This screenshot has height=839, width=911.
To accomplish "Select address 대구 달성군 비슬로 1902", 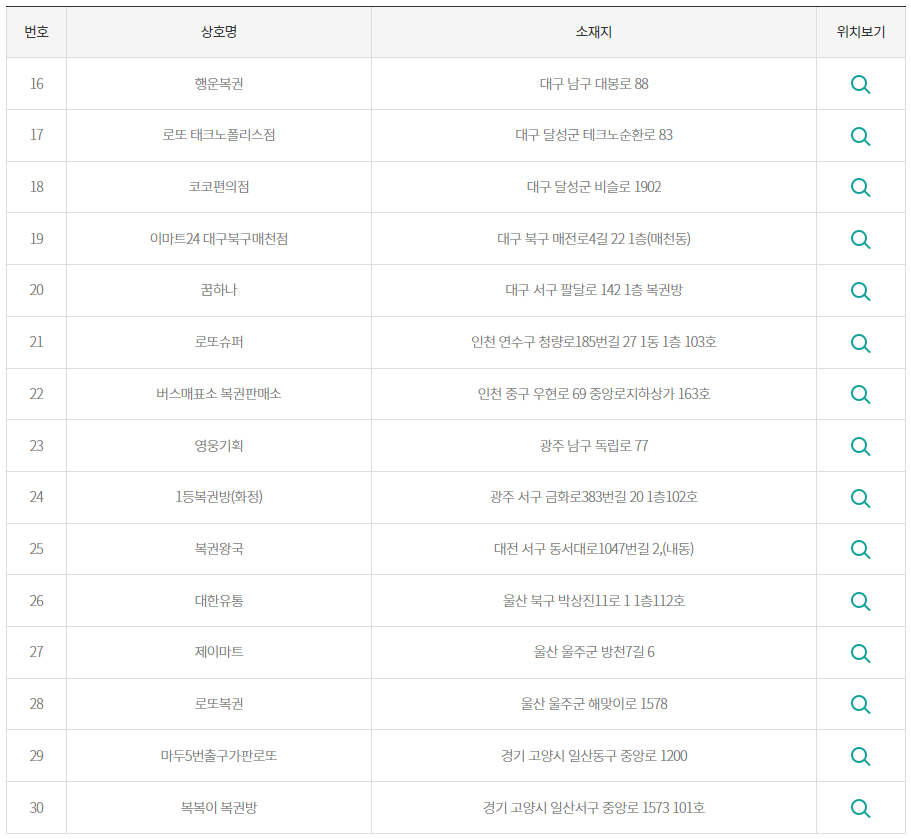I will coord(594,187).
